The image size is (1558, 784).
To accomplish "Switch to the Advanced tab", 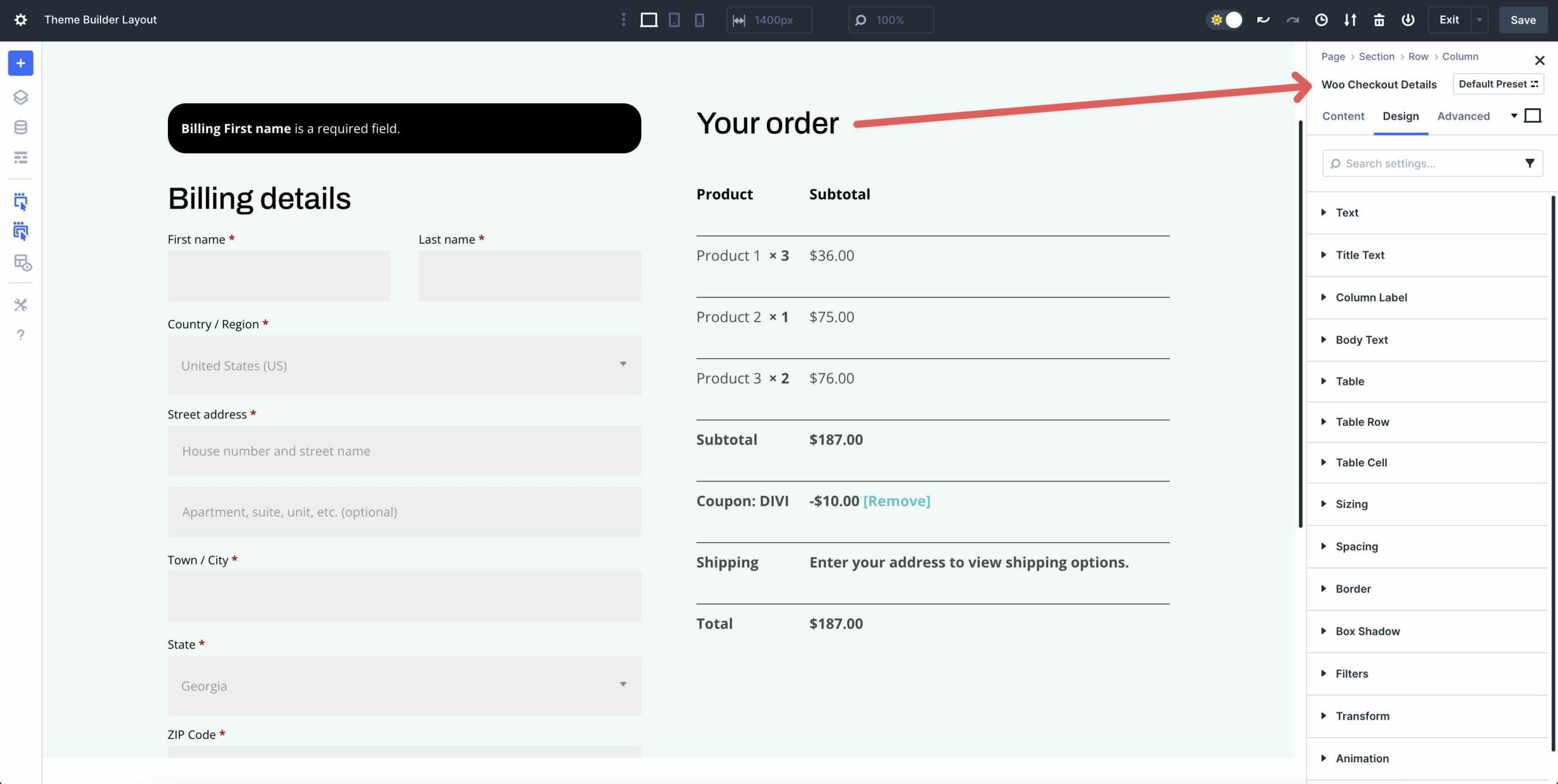I will tap(1463, 116).
